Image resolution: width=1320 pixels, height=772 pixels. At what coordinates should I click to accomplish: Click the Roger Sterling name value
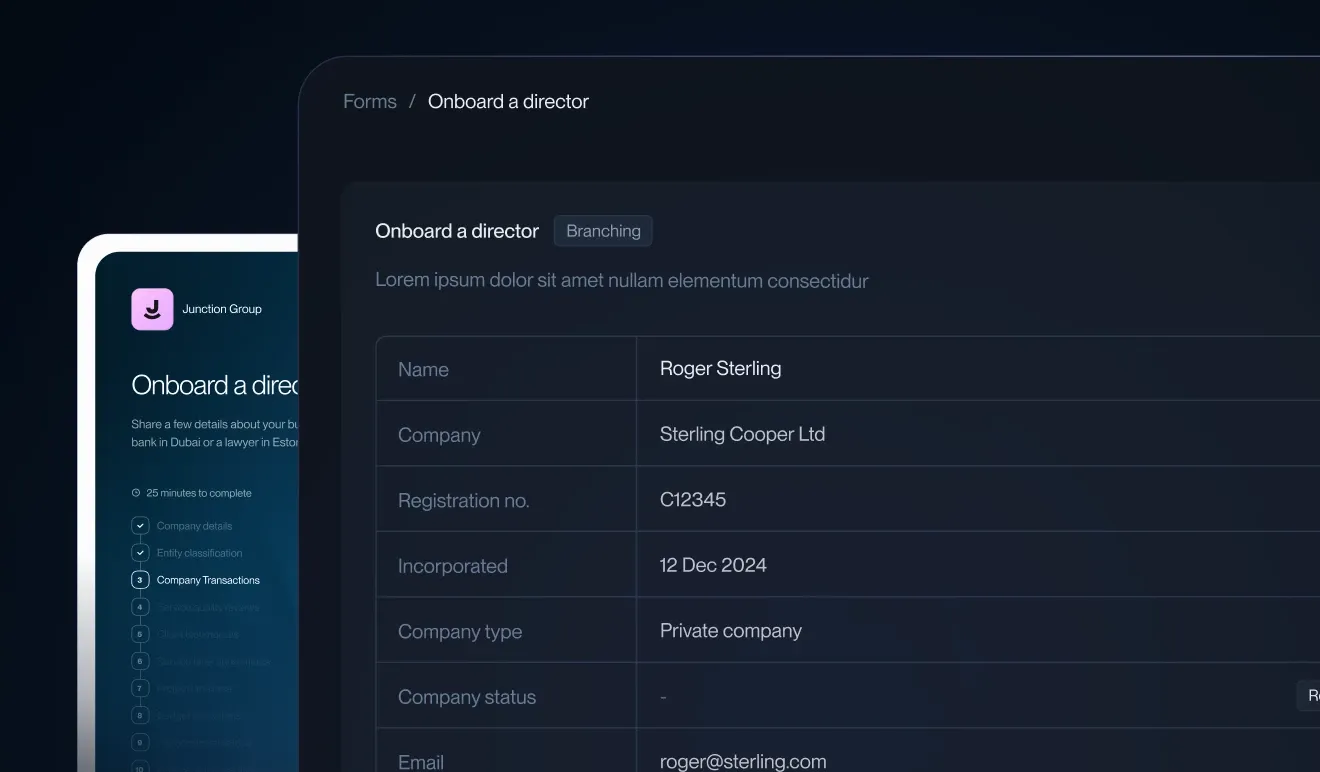(720, 369)
